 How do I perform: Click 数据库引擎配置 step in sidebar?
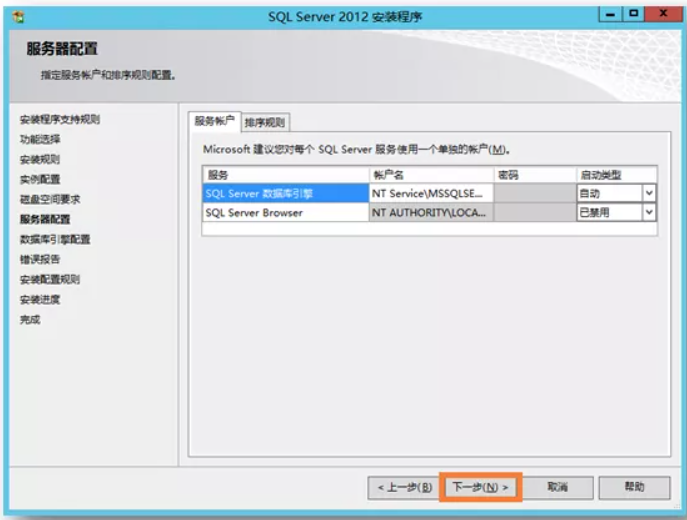tap(55, 239)
